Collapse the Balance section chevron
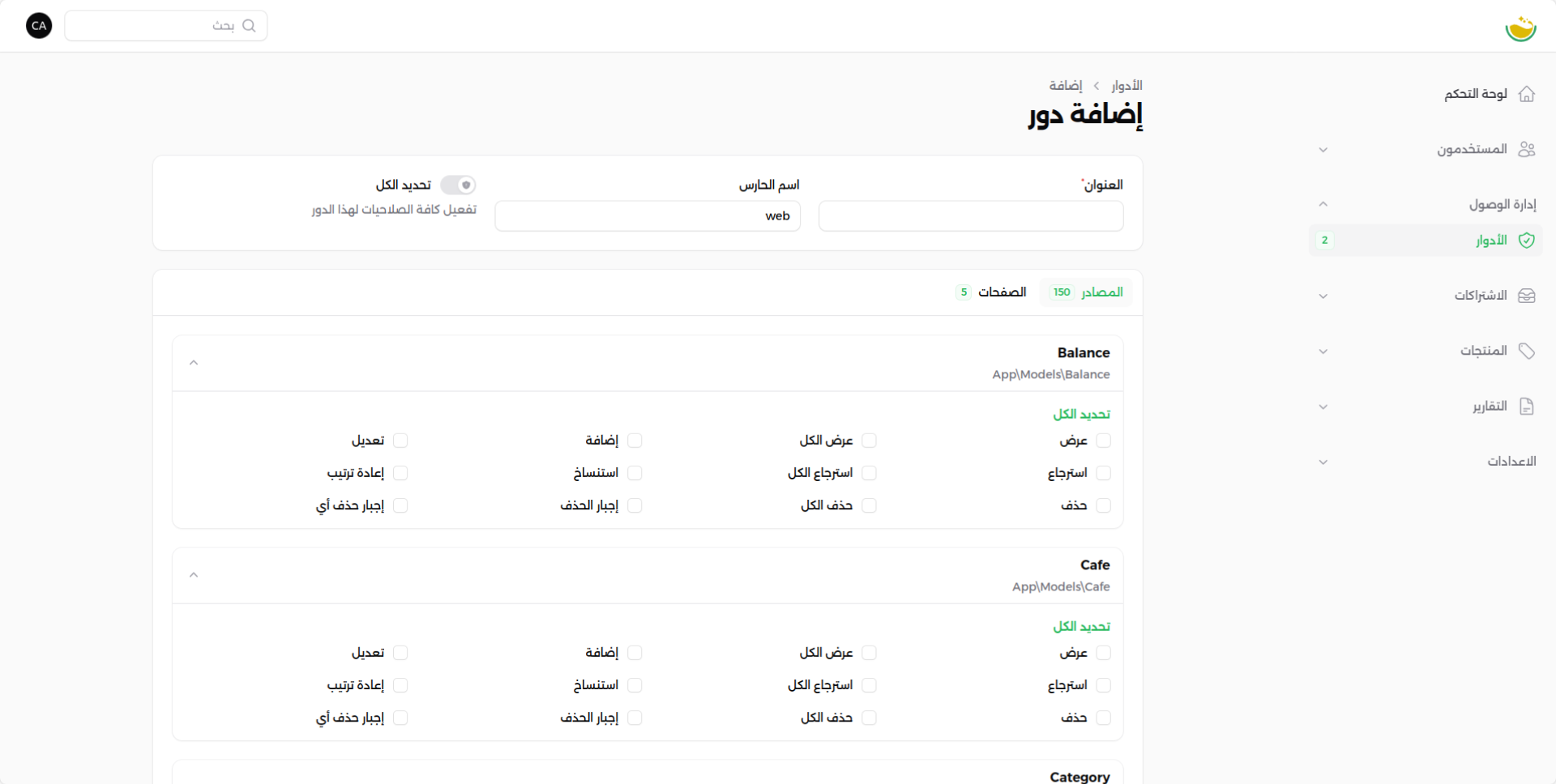The height and width of the screenshot is (784, 1556). tap(194, 363)
